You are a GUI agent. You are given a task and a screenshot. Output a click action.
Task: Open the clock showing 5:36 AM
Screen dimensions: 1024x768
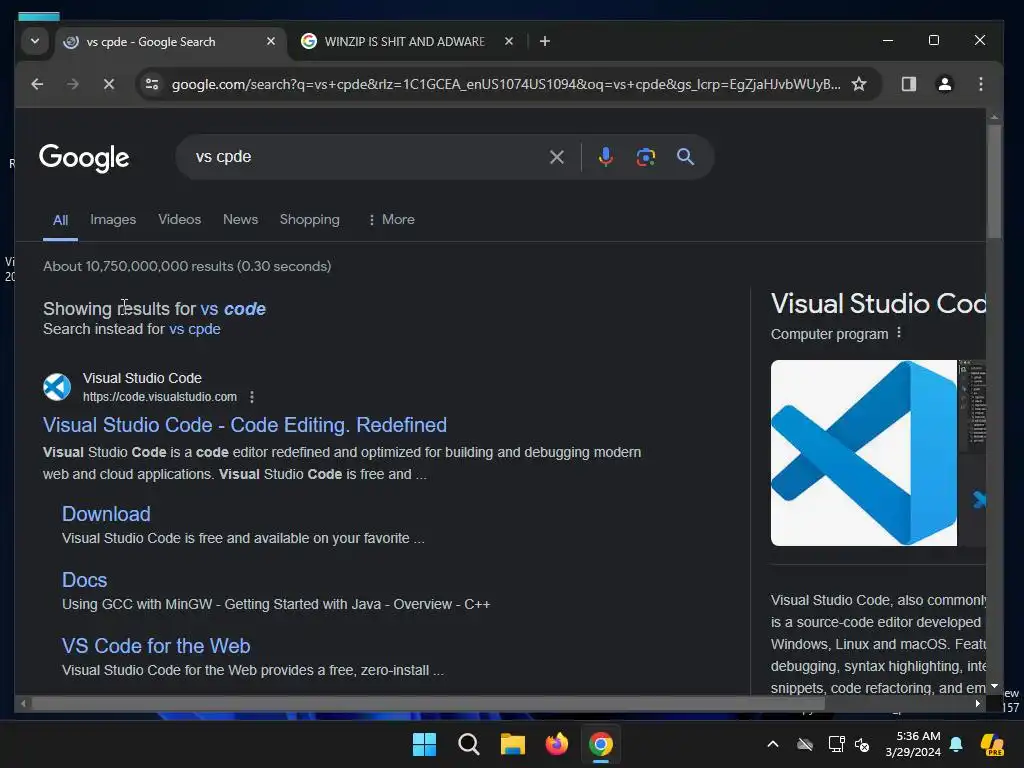coord(912,744)
